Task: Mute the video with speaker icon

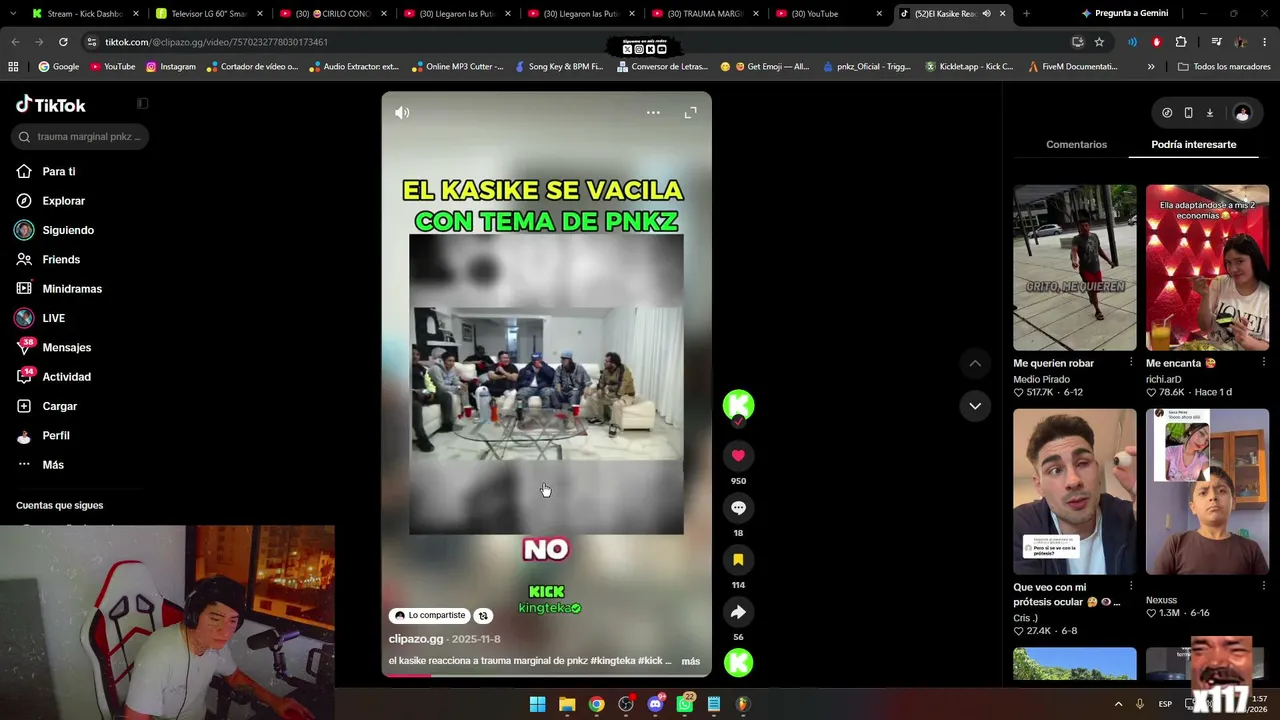Action: coord(402,113)
